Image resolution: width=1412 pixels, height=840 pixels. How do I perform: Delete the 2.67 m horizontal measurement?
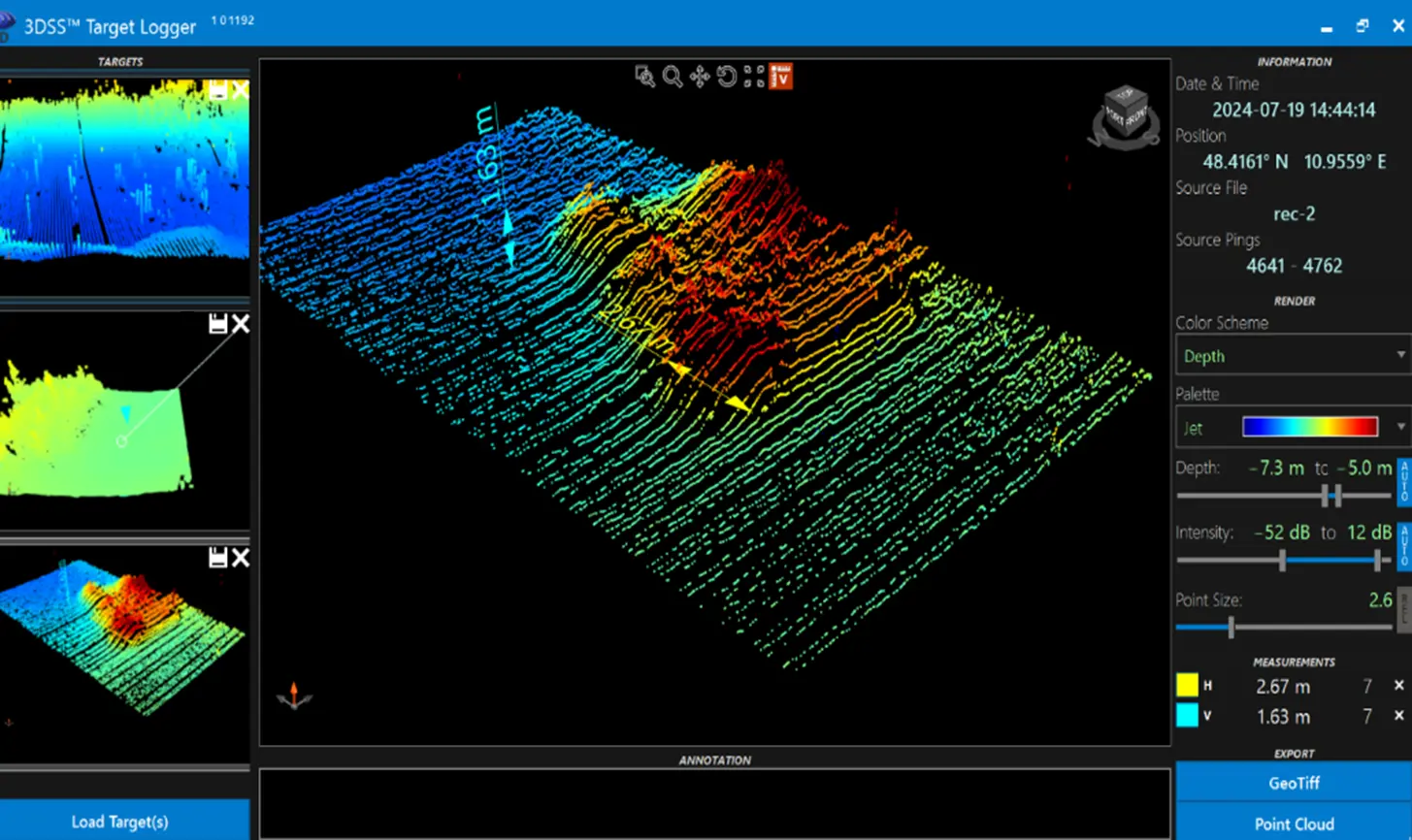(1398, 686)
